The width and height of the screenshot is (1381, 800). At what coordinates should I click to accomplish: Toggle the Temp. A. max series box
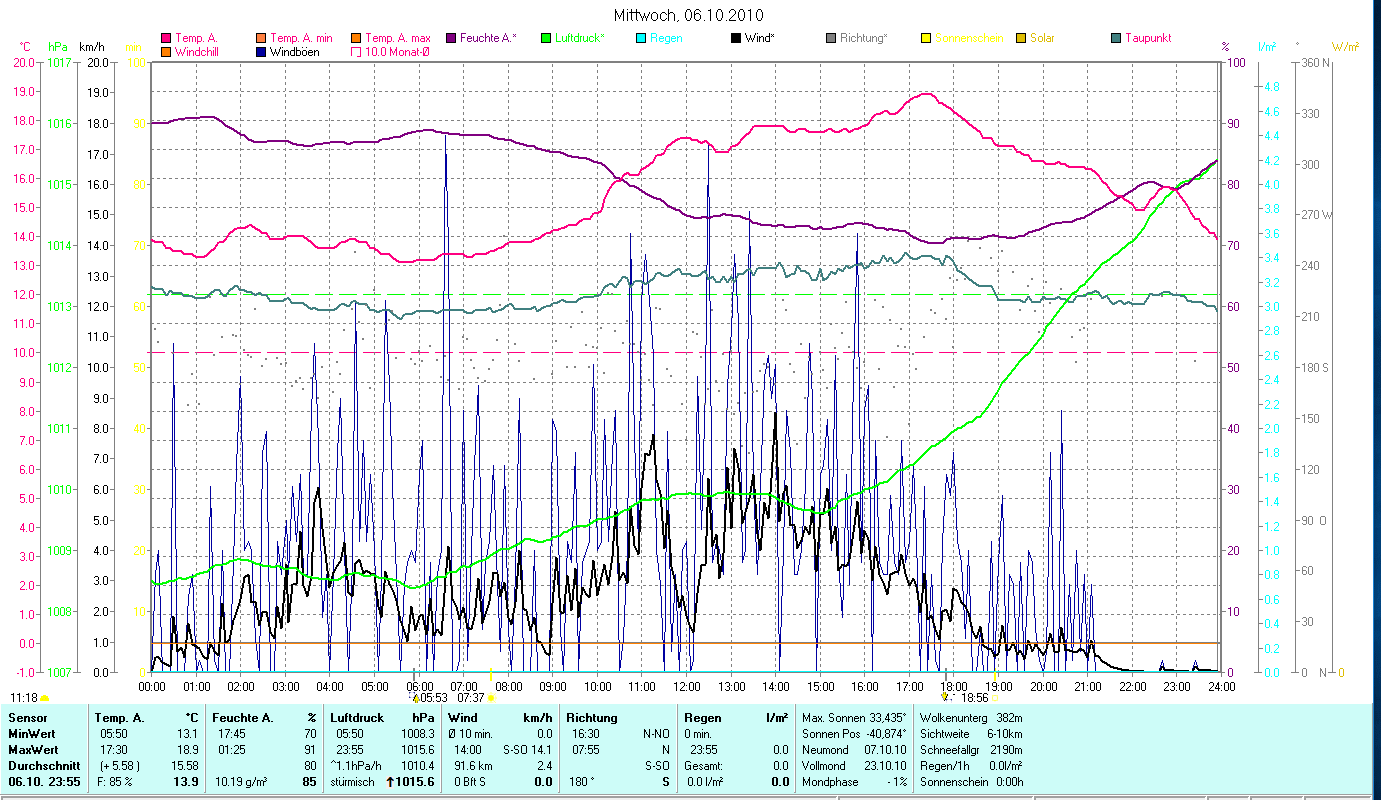pyautogui.click(x=356, y=38)
